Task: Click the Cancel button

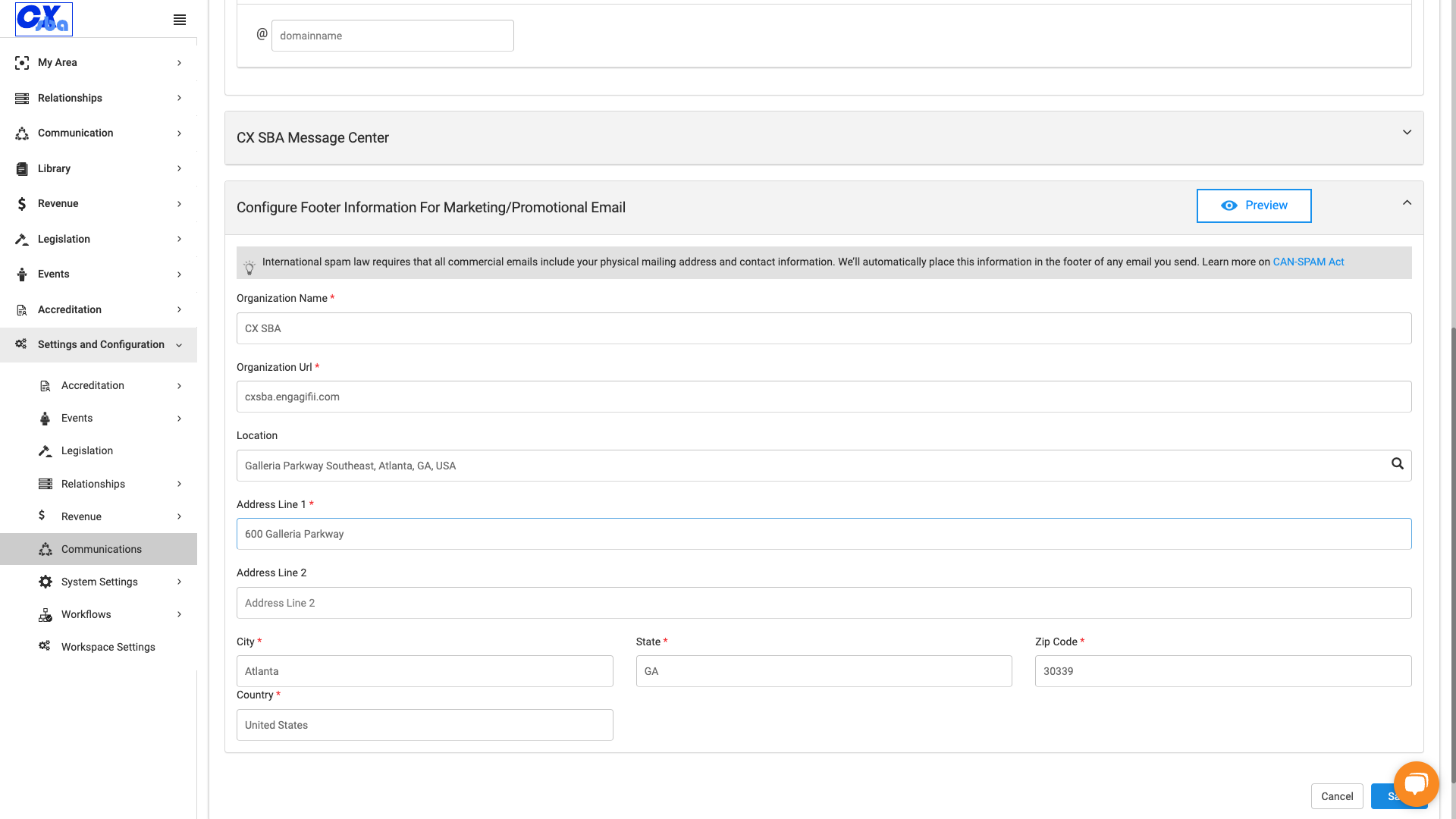Action: pos(1337,796)
